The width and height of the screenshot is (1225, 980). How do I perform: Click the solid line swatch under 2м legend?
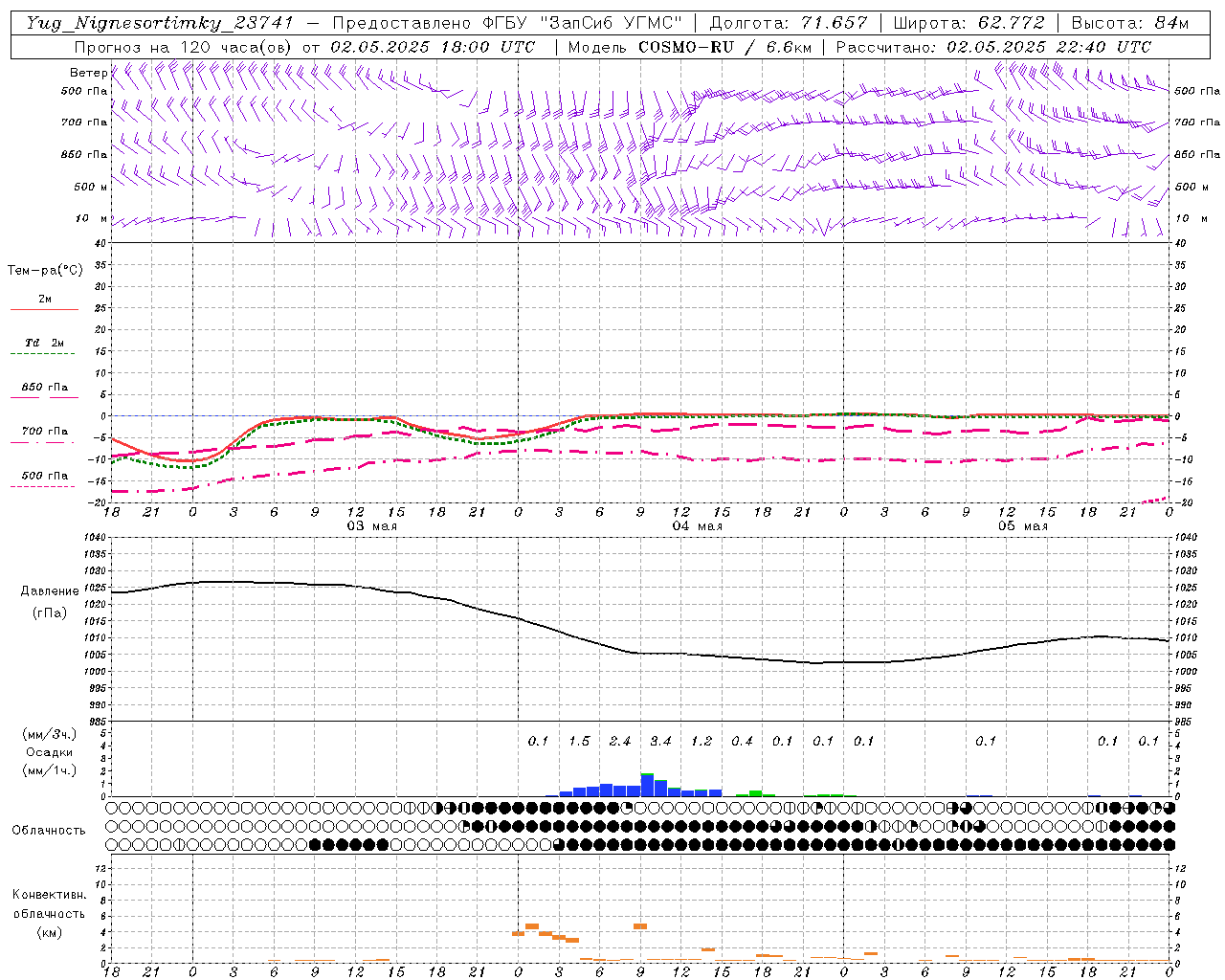pos(44,309)
